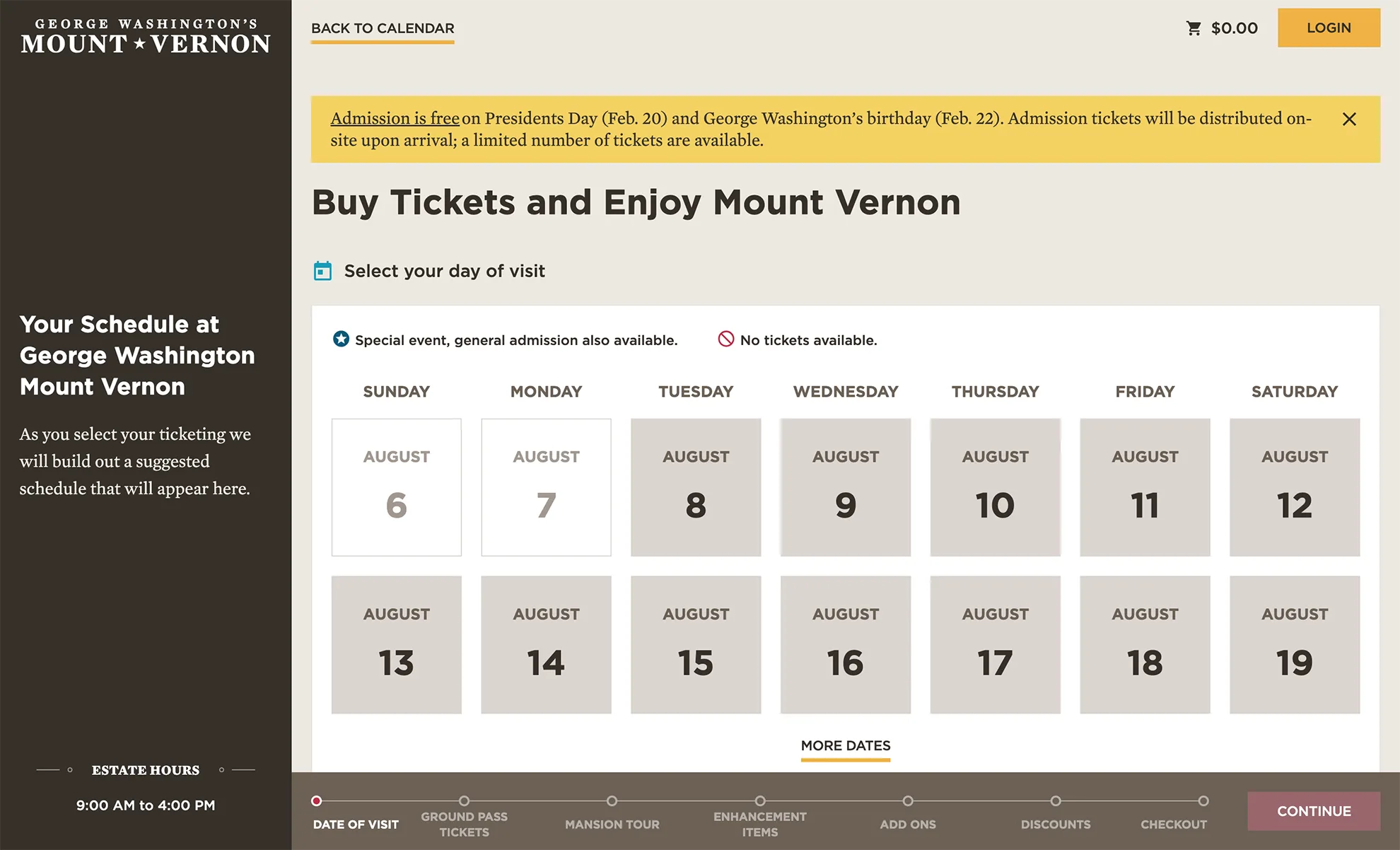
Task: Pick Friday August 11
Action: 1145,487
